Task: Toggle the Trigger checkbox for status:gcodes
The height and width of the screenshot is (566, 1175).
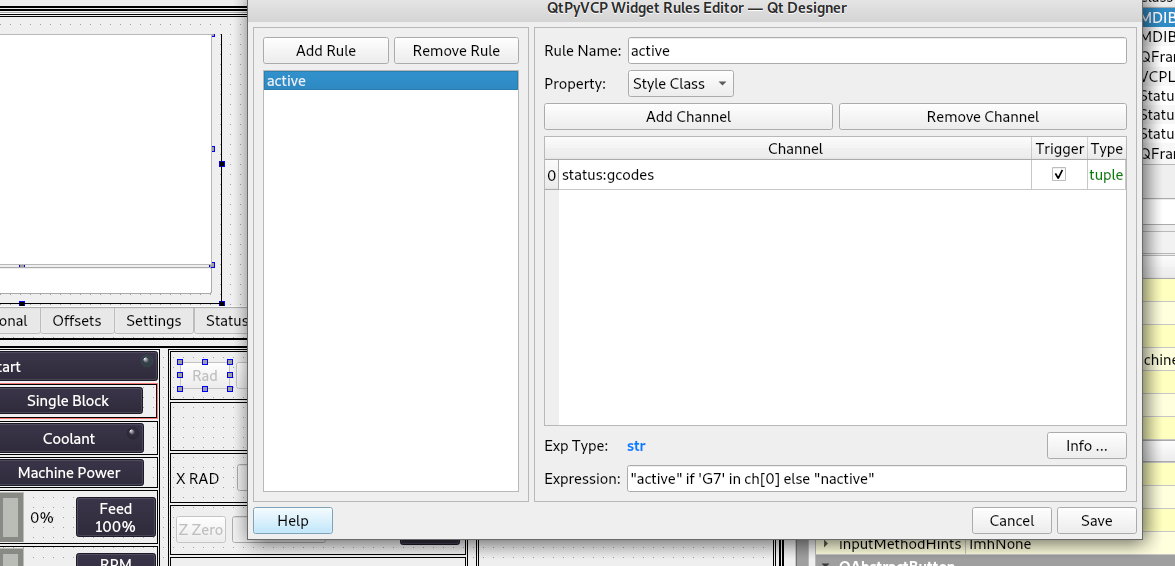Action: 1059,175
